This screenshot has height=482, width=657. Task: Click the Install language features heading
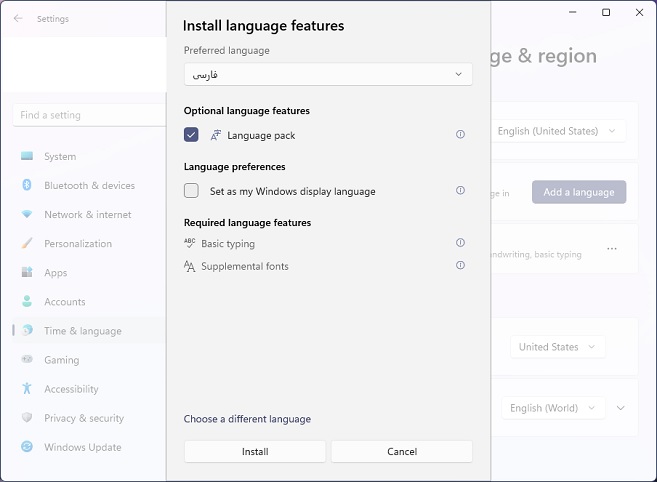click(x=264, y=26)
